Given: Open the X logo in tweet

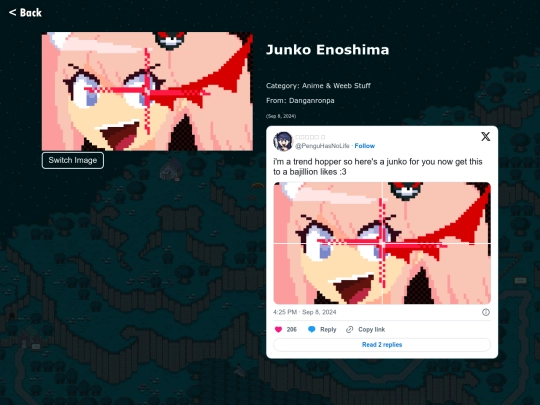Looking at the screenshot, I should [x=486, y=137].
